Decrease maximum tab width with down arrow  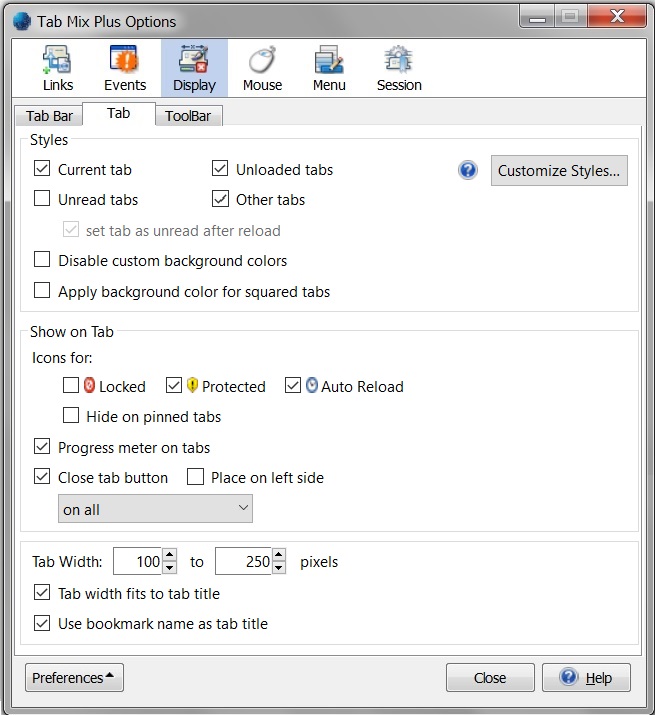coord(279,568)
